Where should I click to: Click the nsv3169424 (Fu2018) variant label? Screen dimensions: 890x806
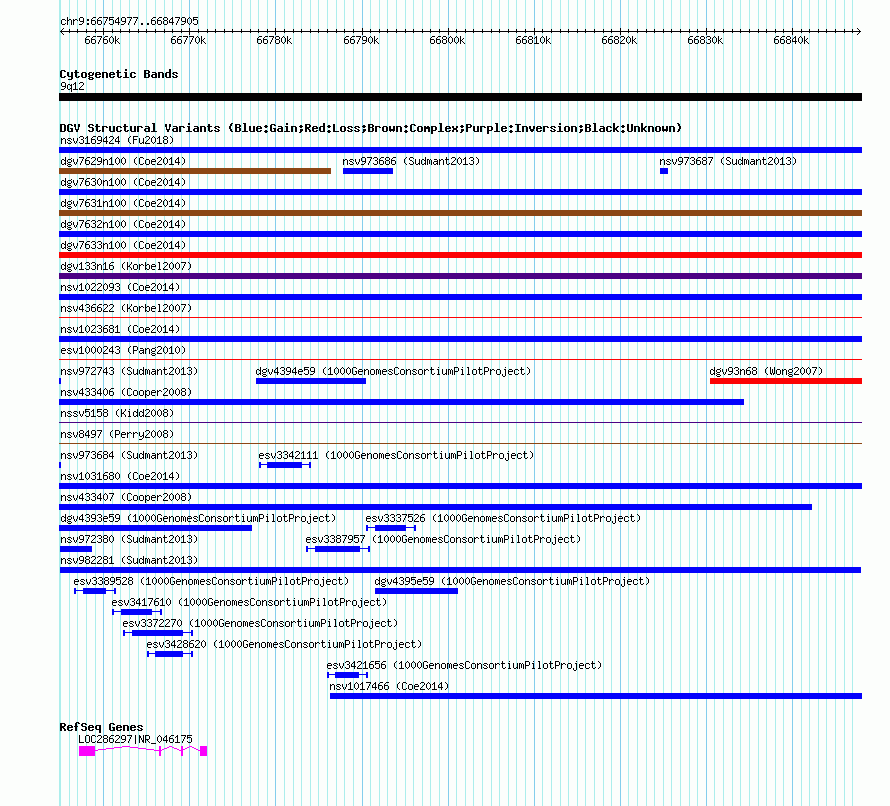click(x=117, y=140)
